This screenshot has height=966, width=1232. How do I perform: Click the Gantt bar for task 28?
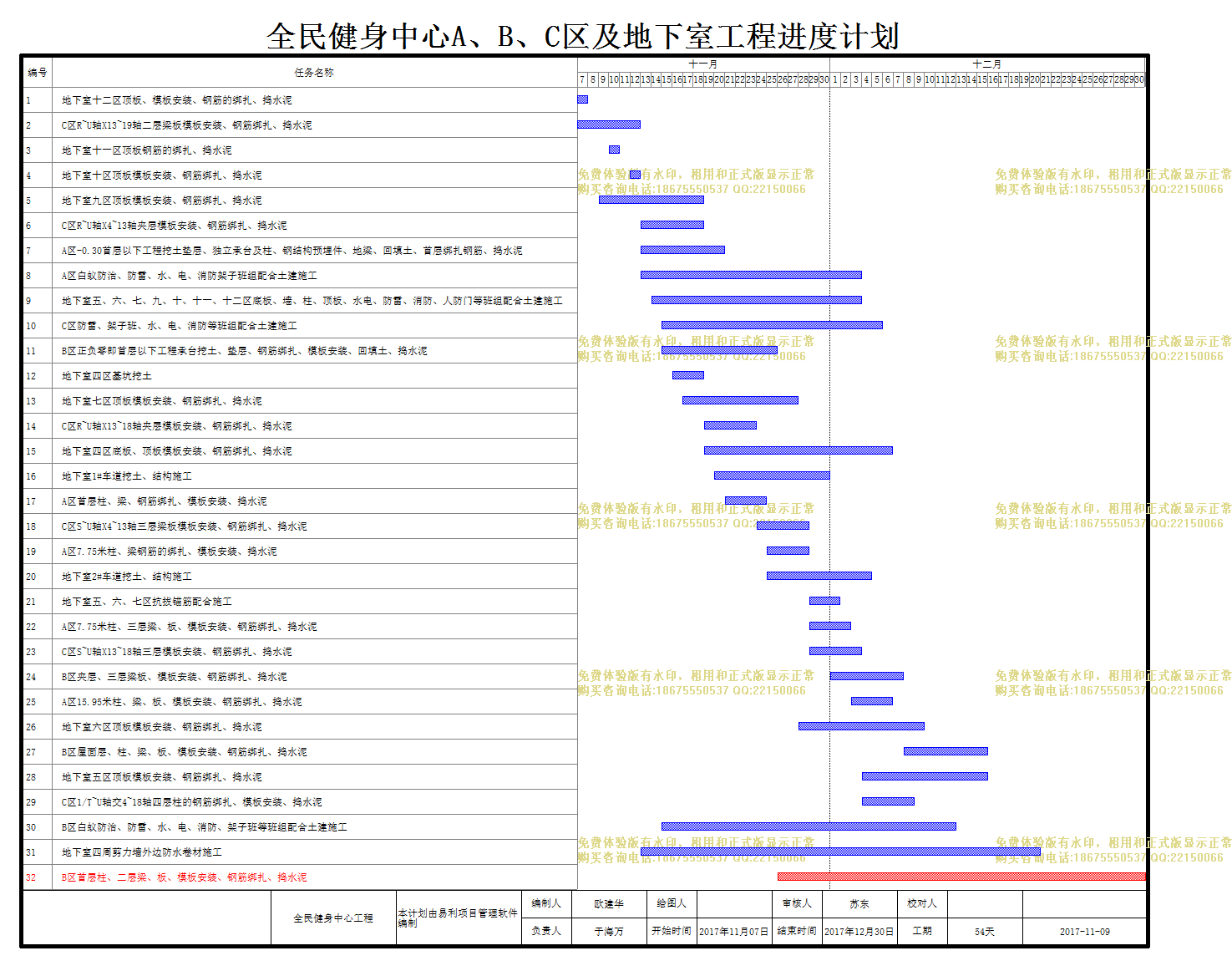[x=925, y=776]
